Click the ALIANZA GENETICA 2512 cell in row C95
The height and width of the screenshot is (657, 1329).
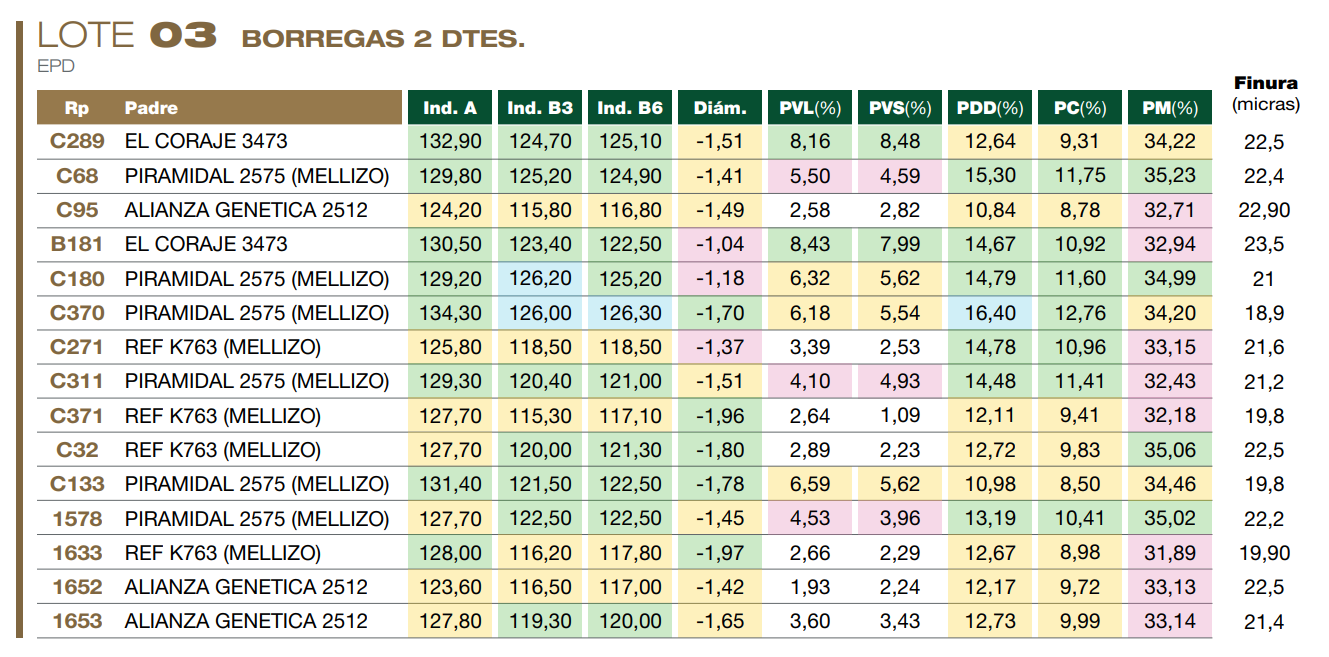tap(246, 211)
